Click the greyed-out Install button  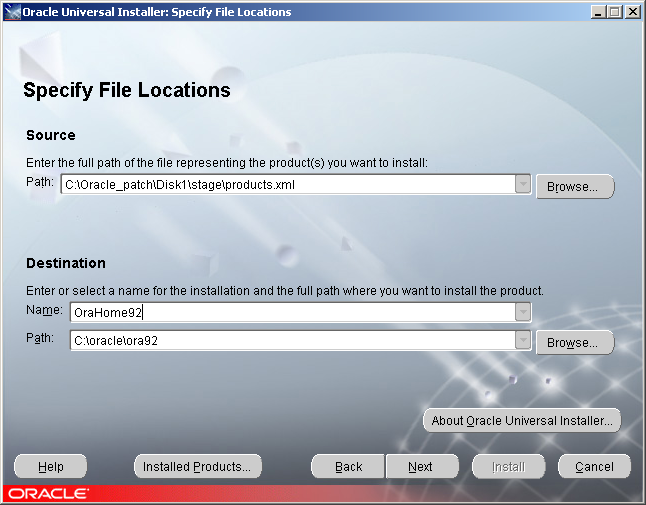point(508,467)
